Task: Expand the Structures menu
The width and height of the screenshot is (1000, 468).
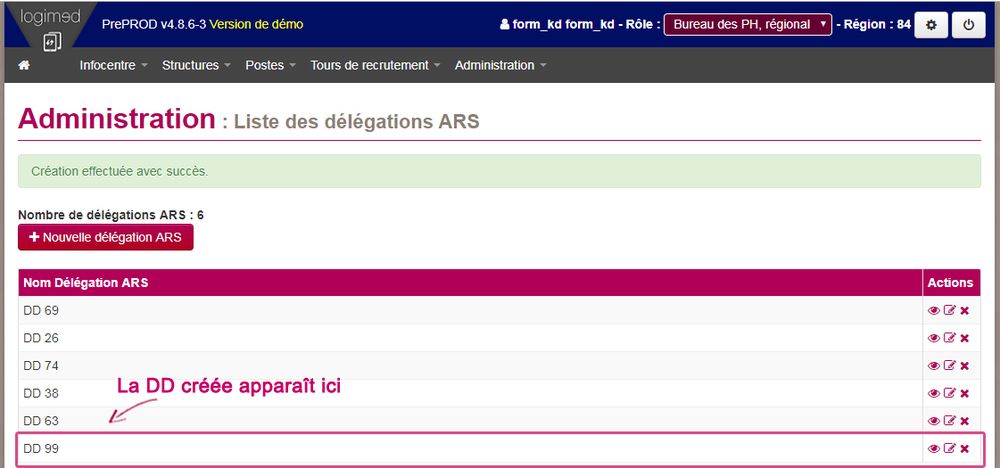Action: click(x=196, y=65)
